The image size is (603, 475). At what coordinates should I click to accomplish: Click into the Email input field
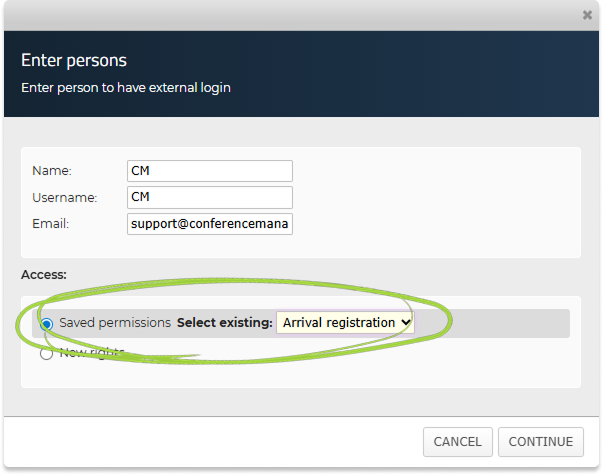[x=210, y=224]
